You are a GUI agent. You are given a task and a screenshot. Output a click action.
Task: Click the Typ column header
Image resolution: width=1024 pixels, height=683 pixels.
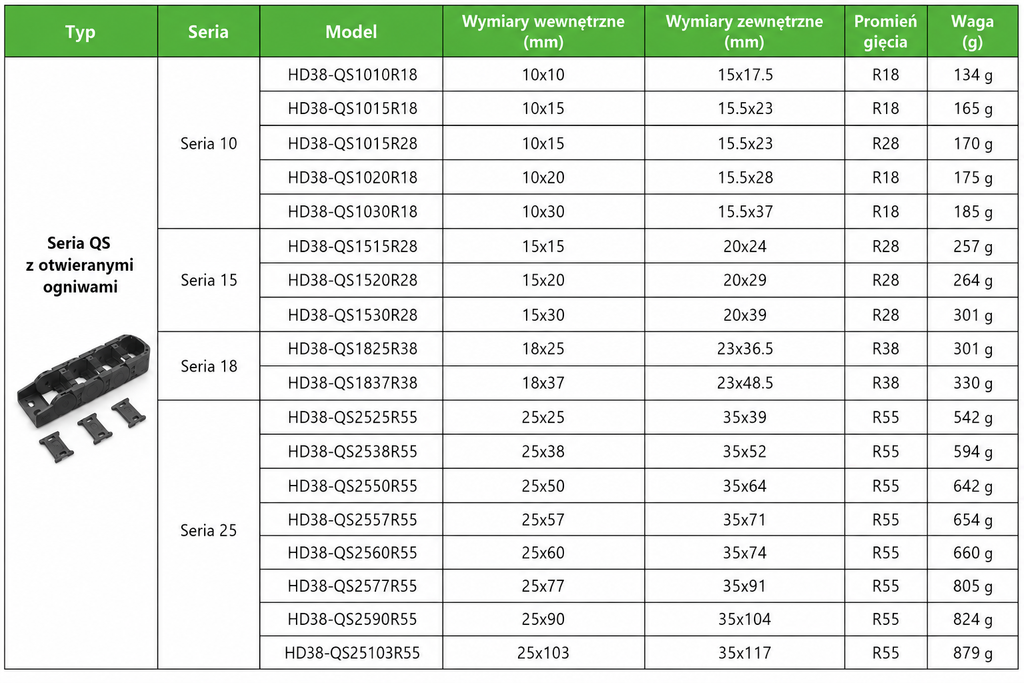click(81, 31)
